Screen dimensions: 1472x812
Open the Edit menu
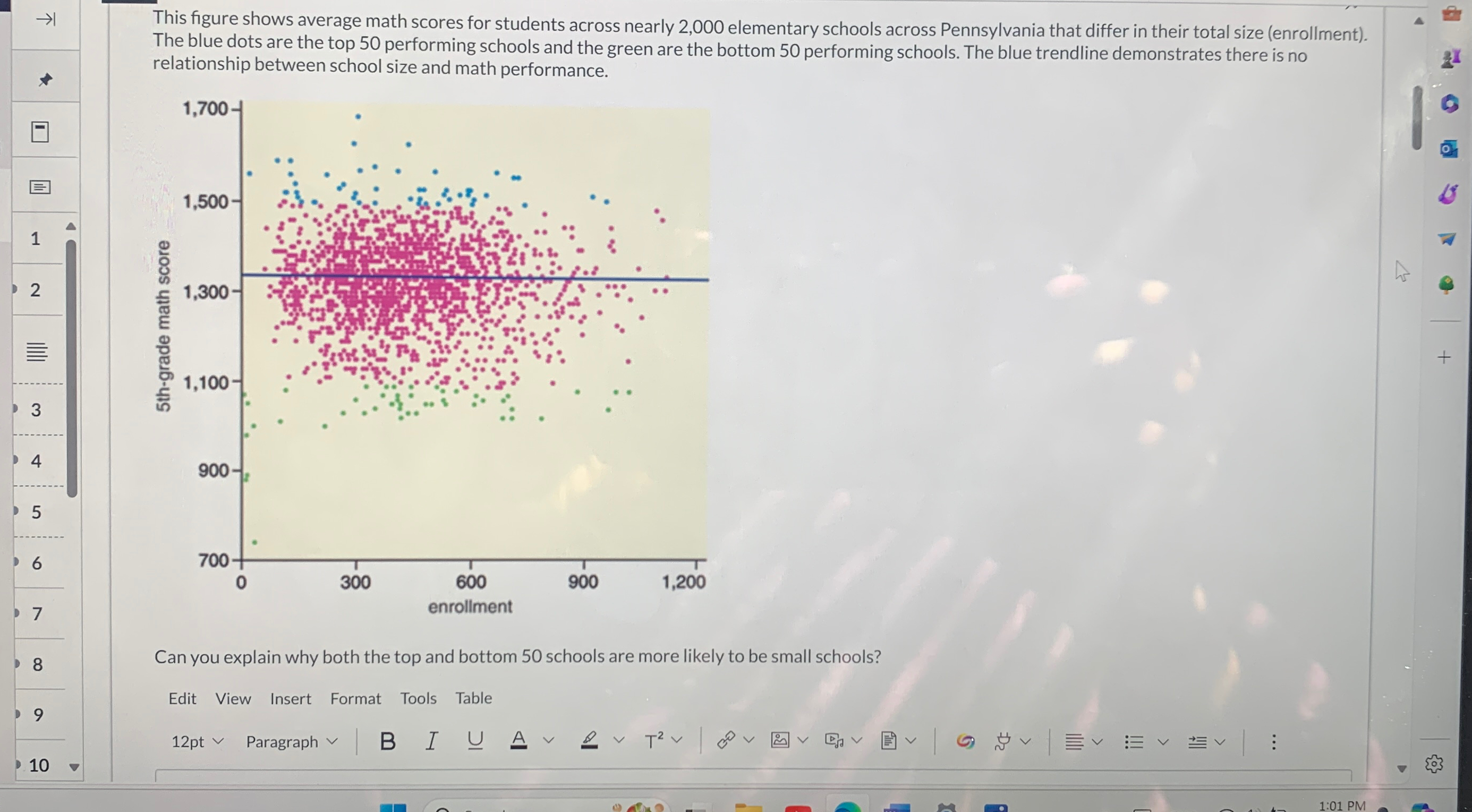[182, 699]
